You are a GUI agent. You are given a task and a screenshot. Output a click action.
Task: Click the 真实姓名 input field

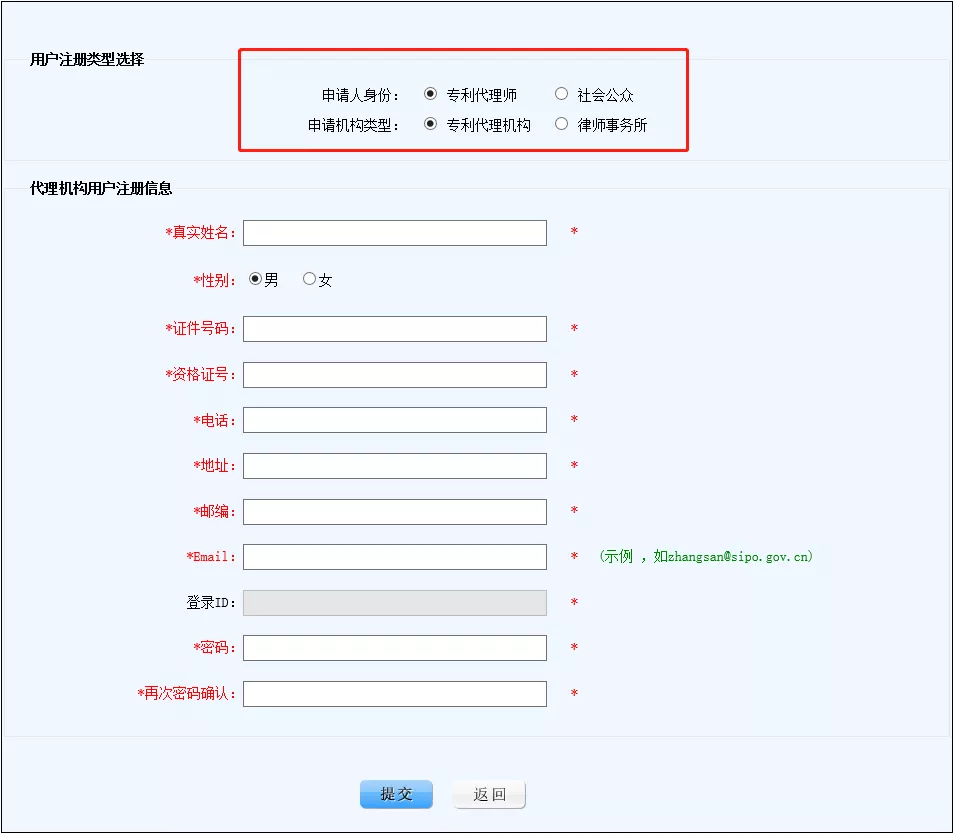[x=395, y=233]
